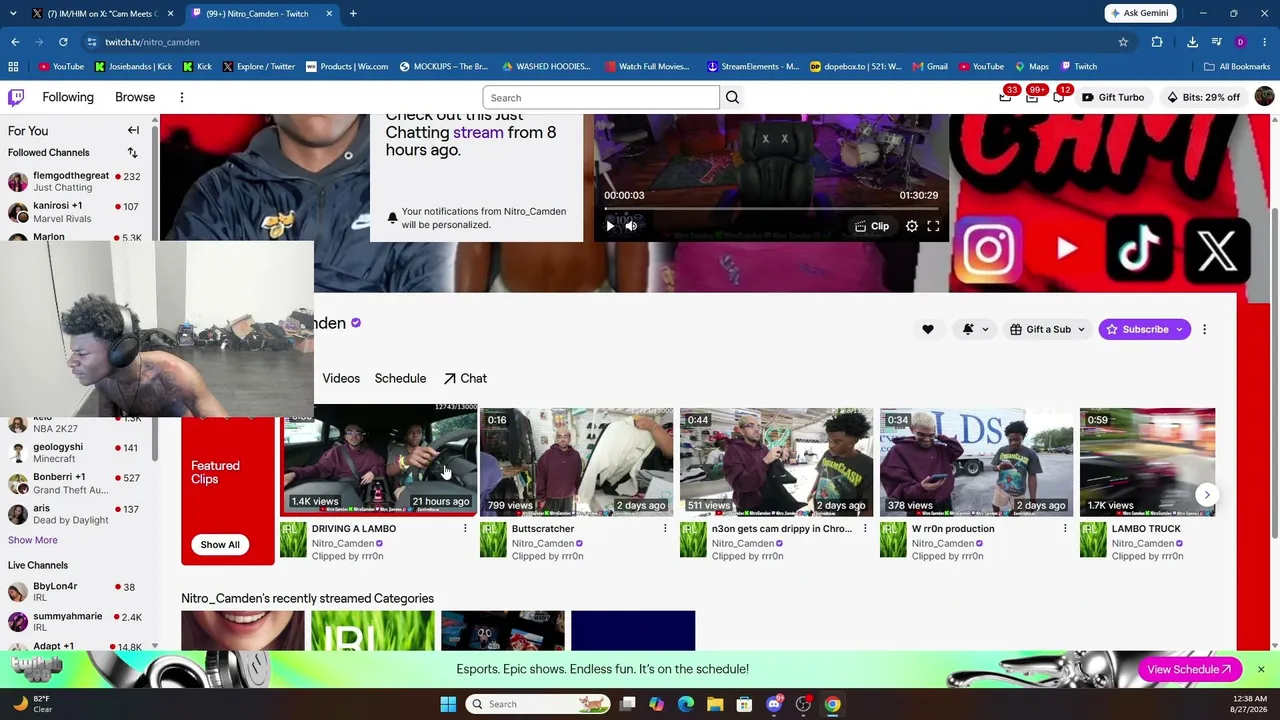Open the Twitch user avatar menu

pos(1264,97)
